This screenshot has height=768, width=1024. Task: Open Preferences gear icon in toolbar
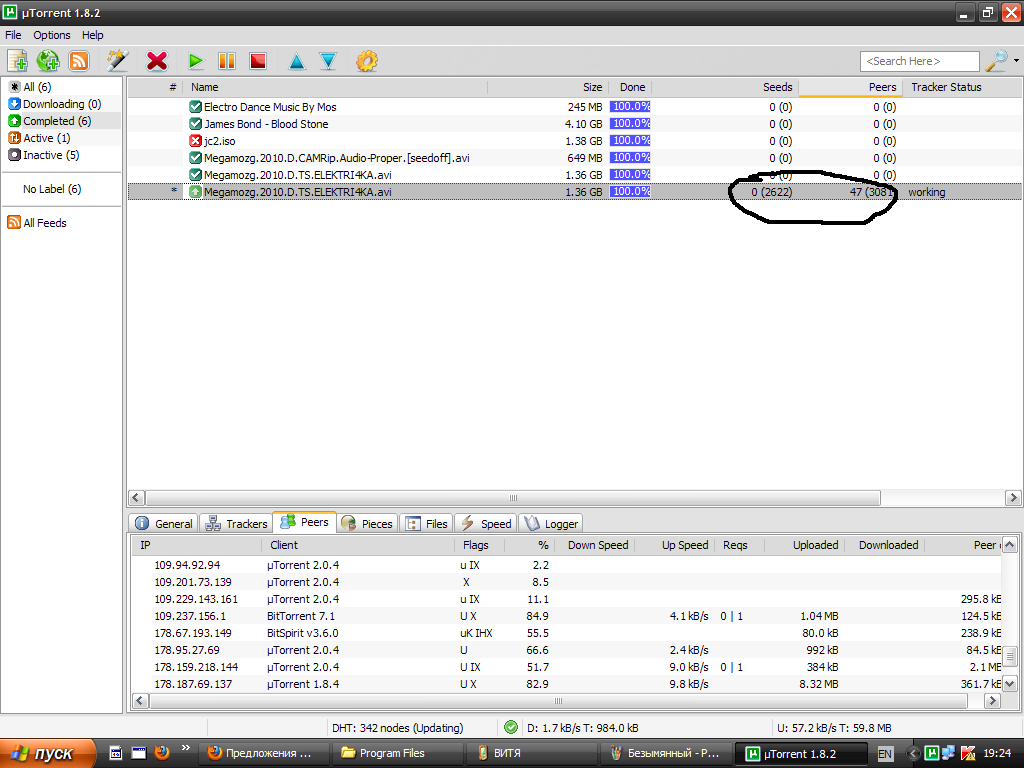367,61
